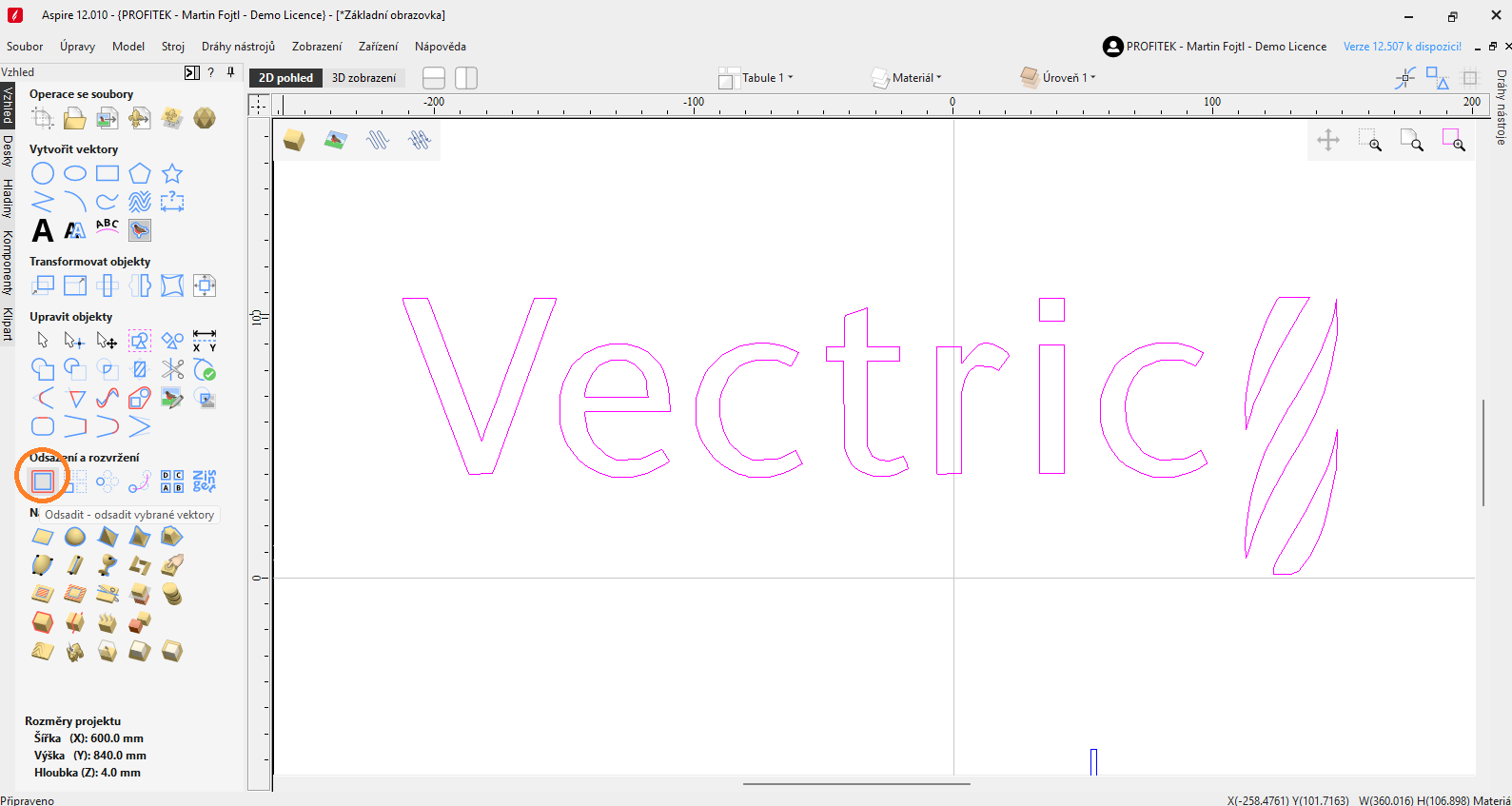Viewport: 1512px width, 806px height.
Task: Open the Dráhy nástrojů menu
Action: pyautogui.click(x=238, y=47)
